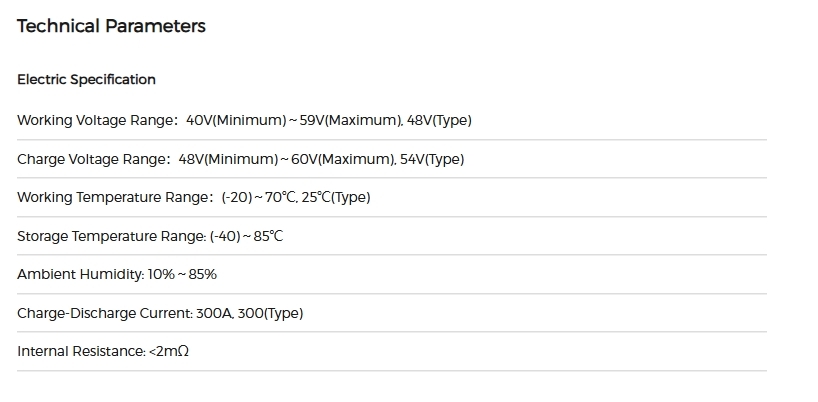Click the 40V(Minimum) value text
Screen dimensions: 818x402
tap(236, 120)
